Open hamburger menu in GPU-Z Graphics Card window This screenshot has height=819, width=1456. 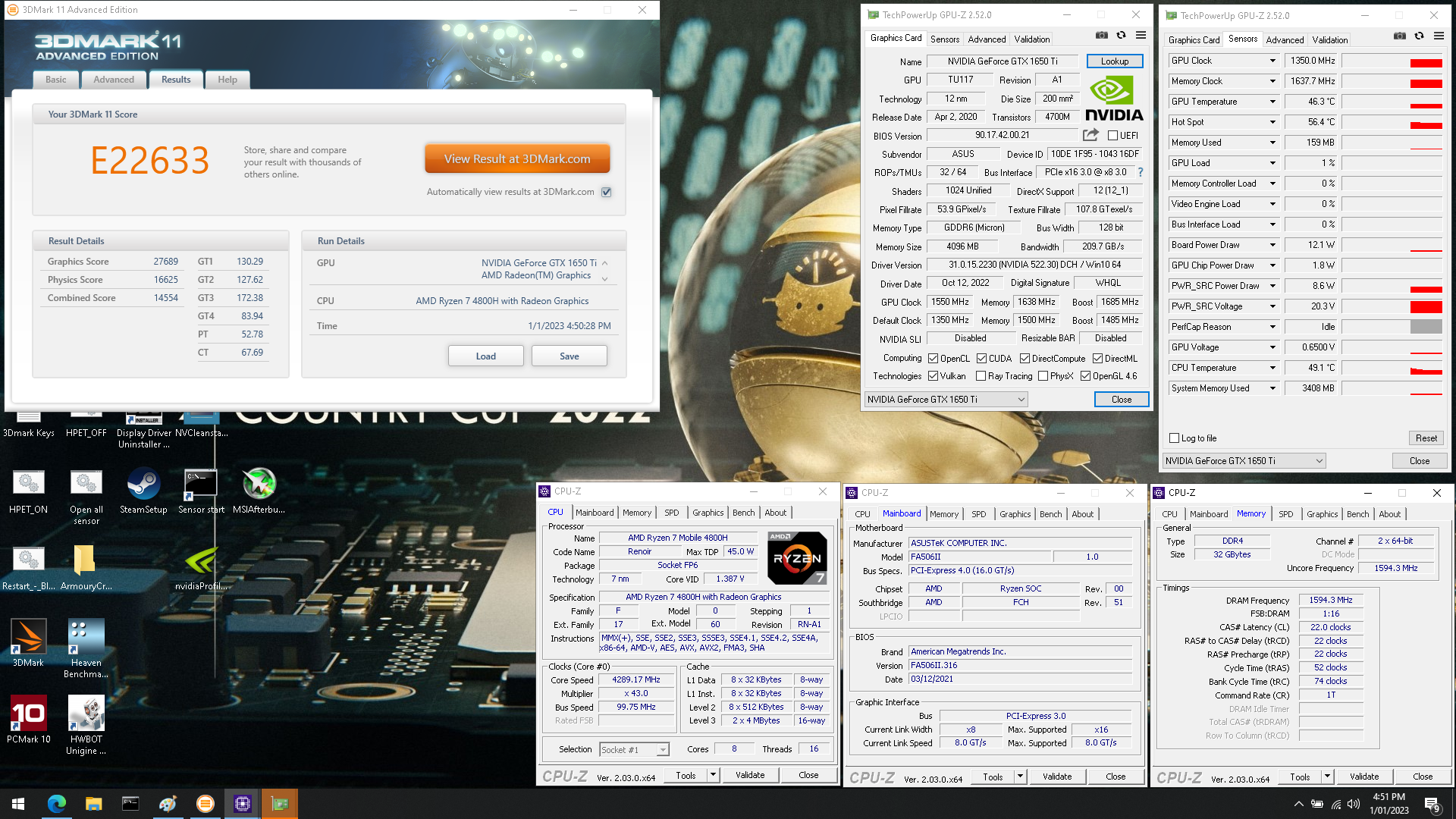(x=1141, y=35)
